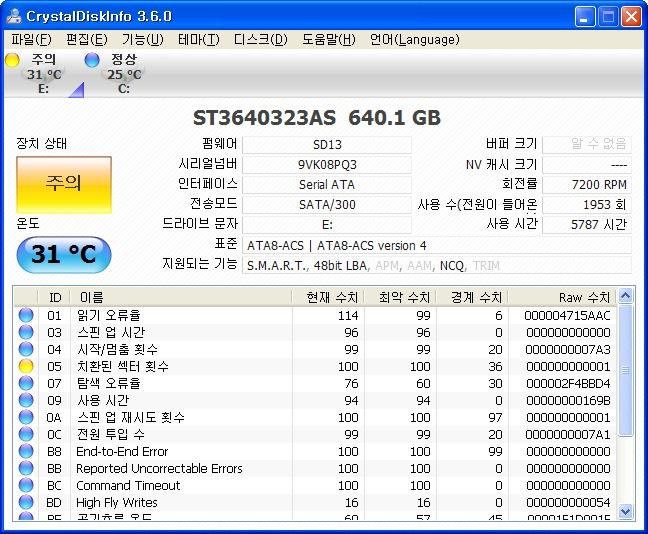Click the 경계 수치 column header

coord(472,298)
